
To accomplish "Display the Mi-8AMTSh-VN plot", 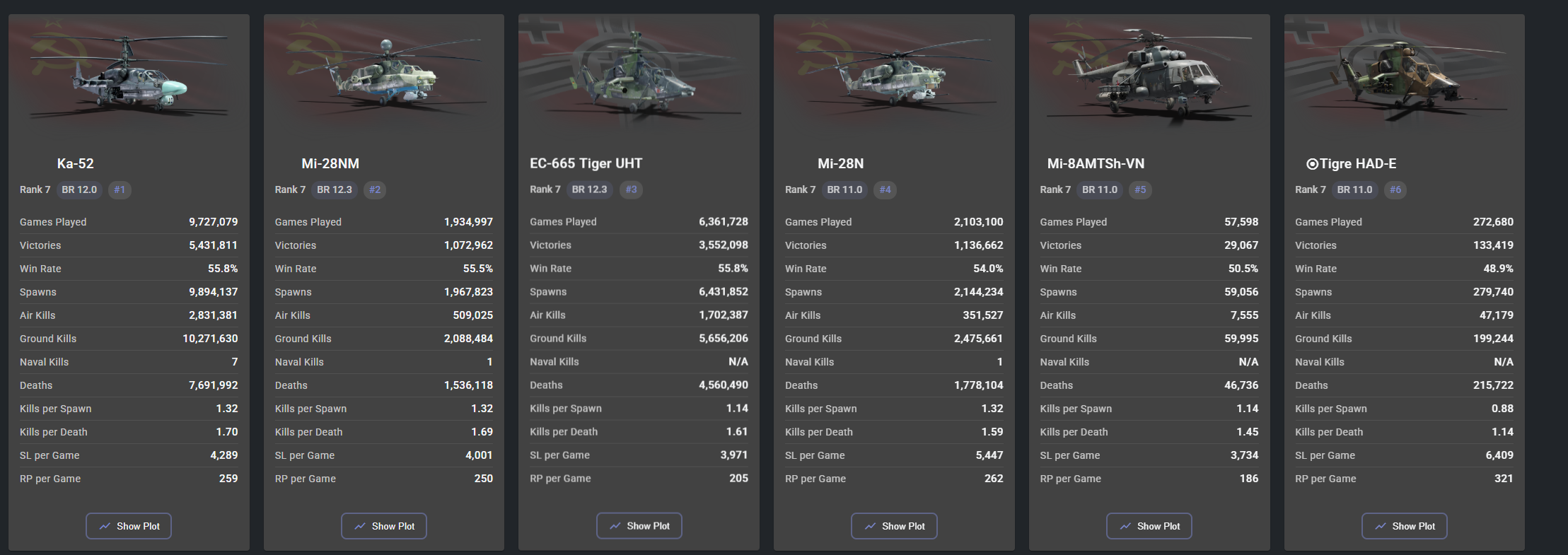I will [1149, 526].
